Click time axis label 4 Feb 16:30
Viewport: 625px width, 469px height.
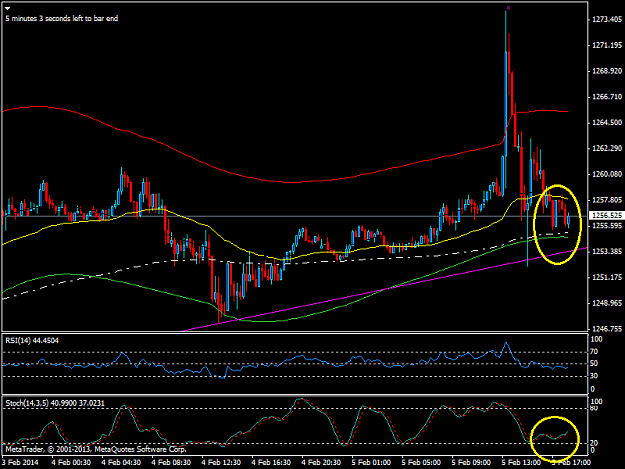tap(271, 463)
